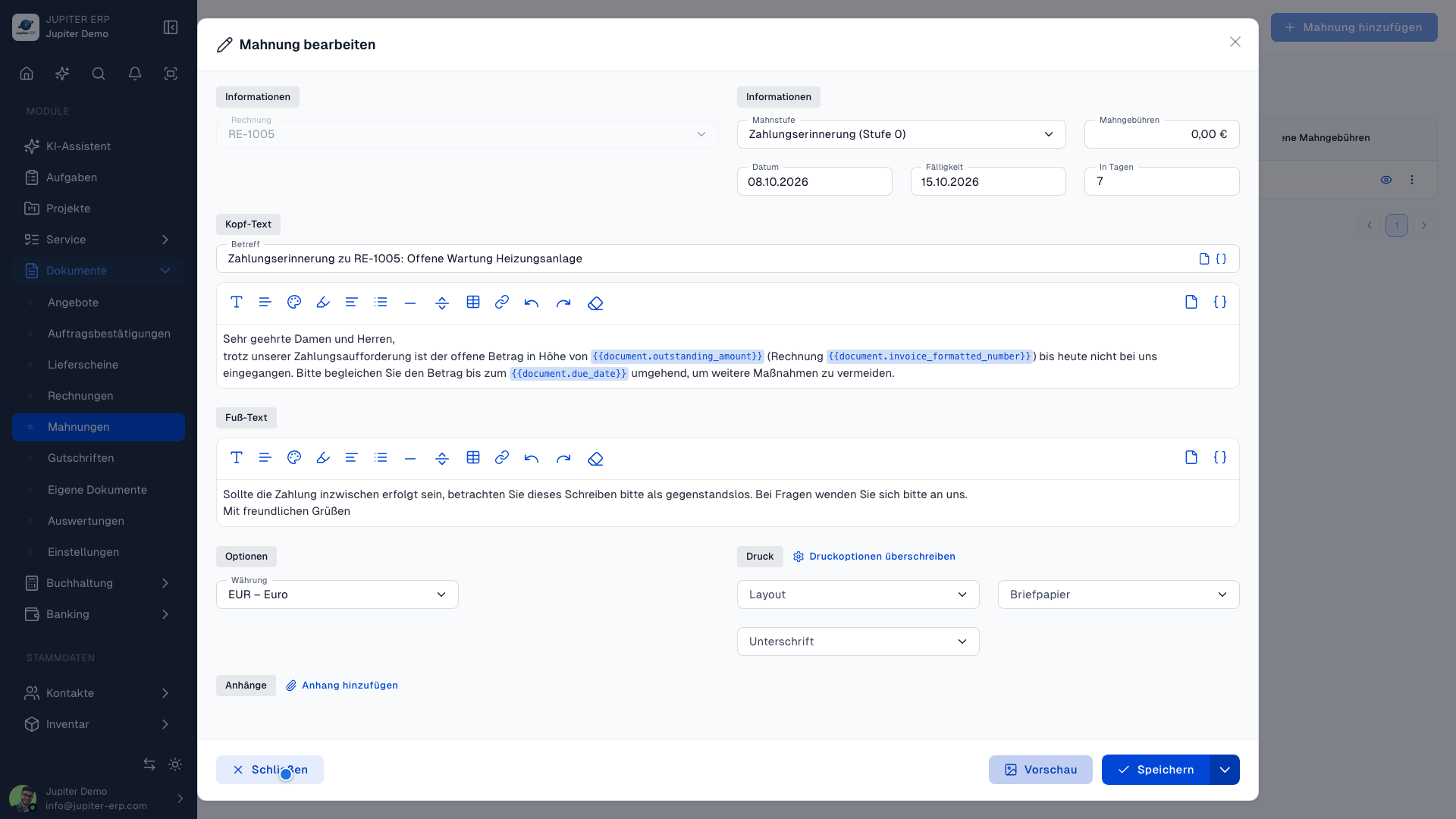Open Rechnungen in sidebar
Viewport: 1456px width, 819px height.
click(99, 396)
